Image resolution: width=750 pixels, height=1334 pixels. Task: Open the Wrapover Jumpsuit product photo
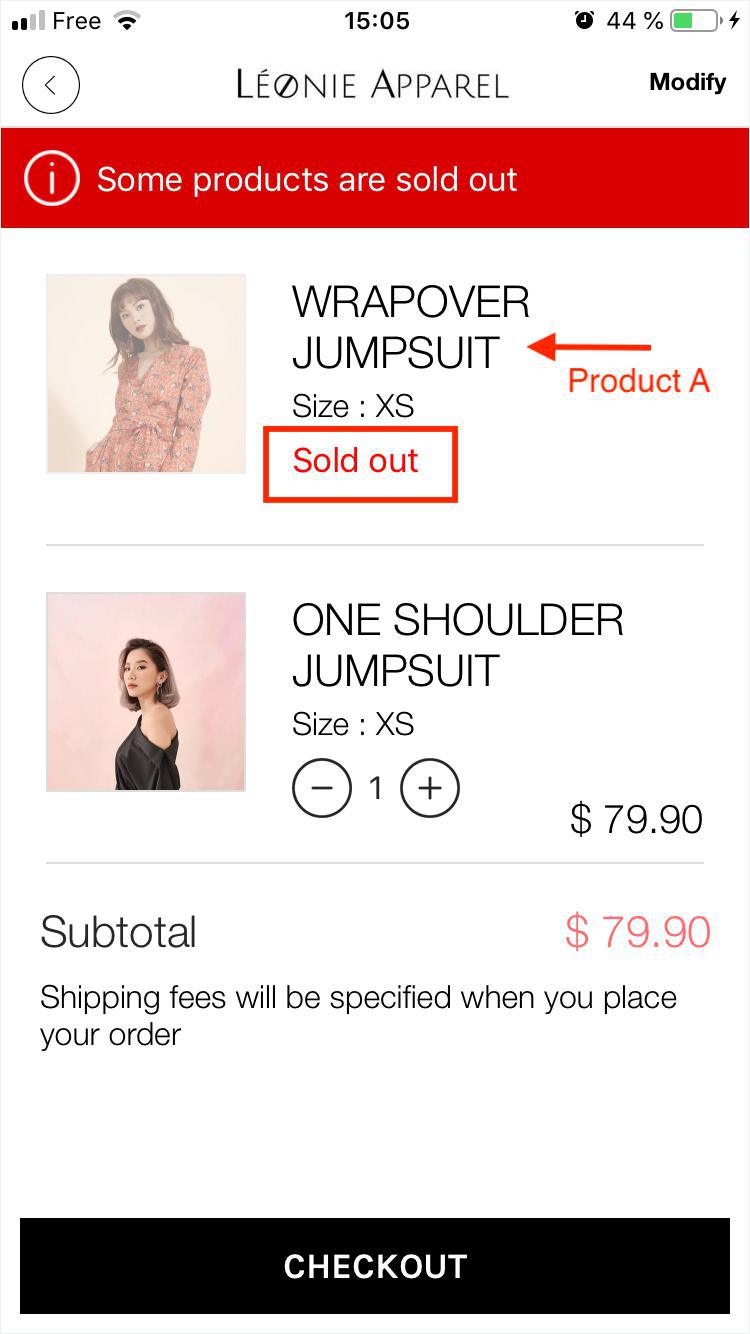[x=146, y=373]
